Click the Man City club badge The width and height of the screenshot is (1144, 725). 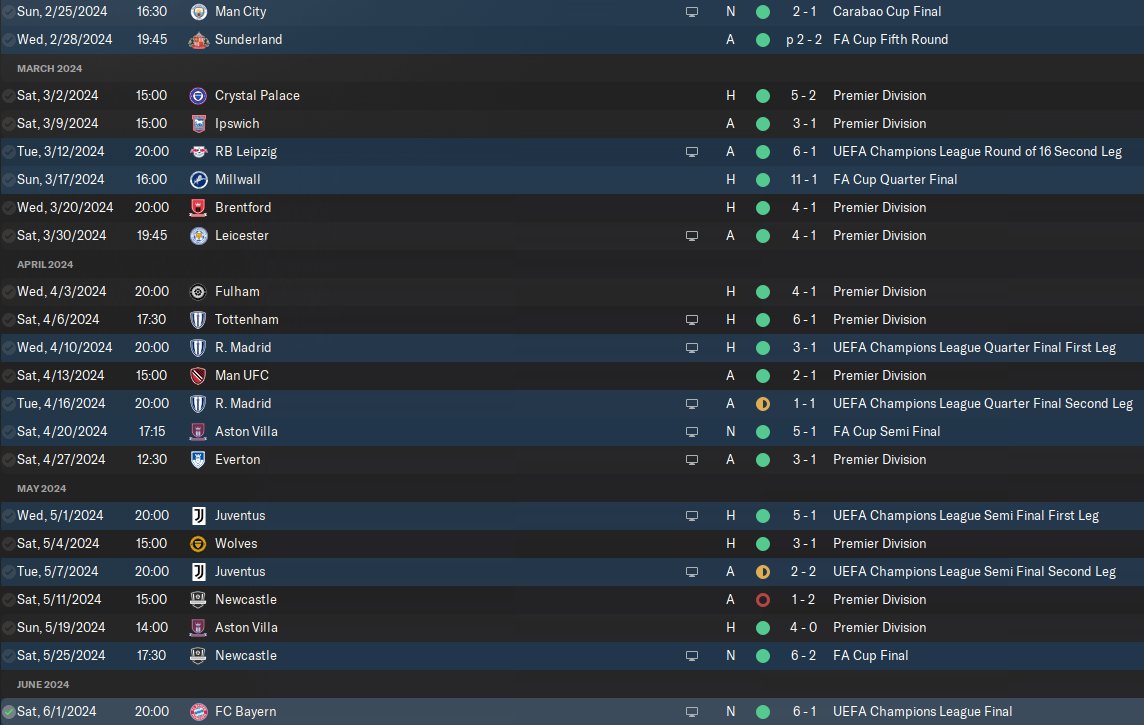pyautogui.click(x=198, y=12)
